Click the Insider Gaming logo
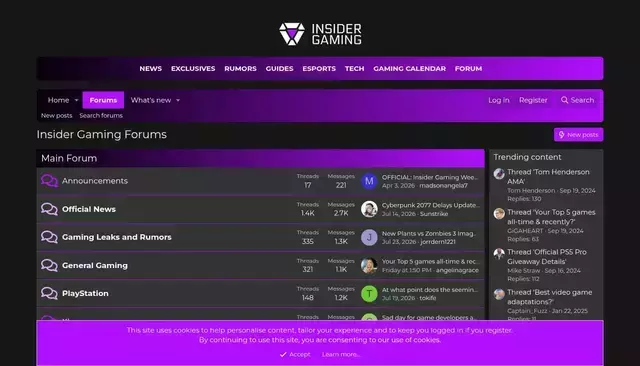 (x=320, y=34)
